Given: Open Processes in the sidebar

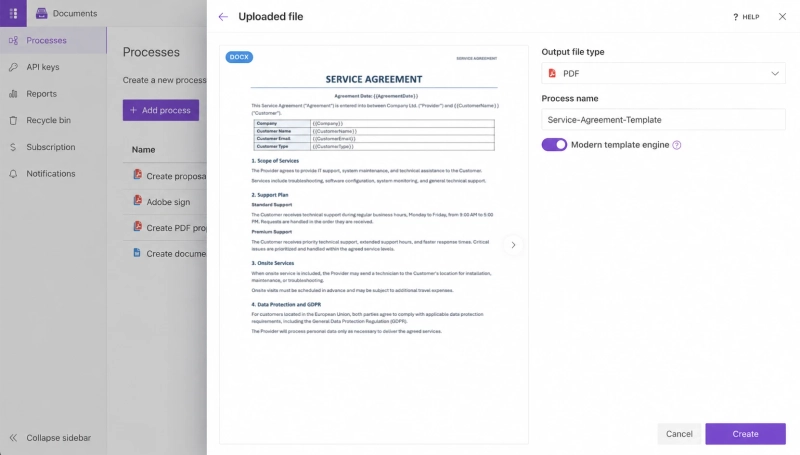Looking at the screenshot, I should (53, 40).
